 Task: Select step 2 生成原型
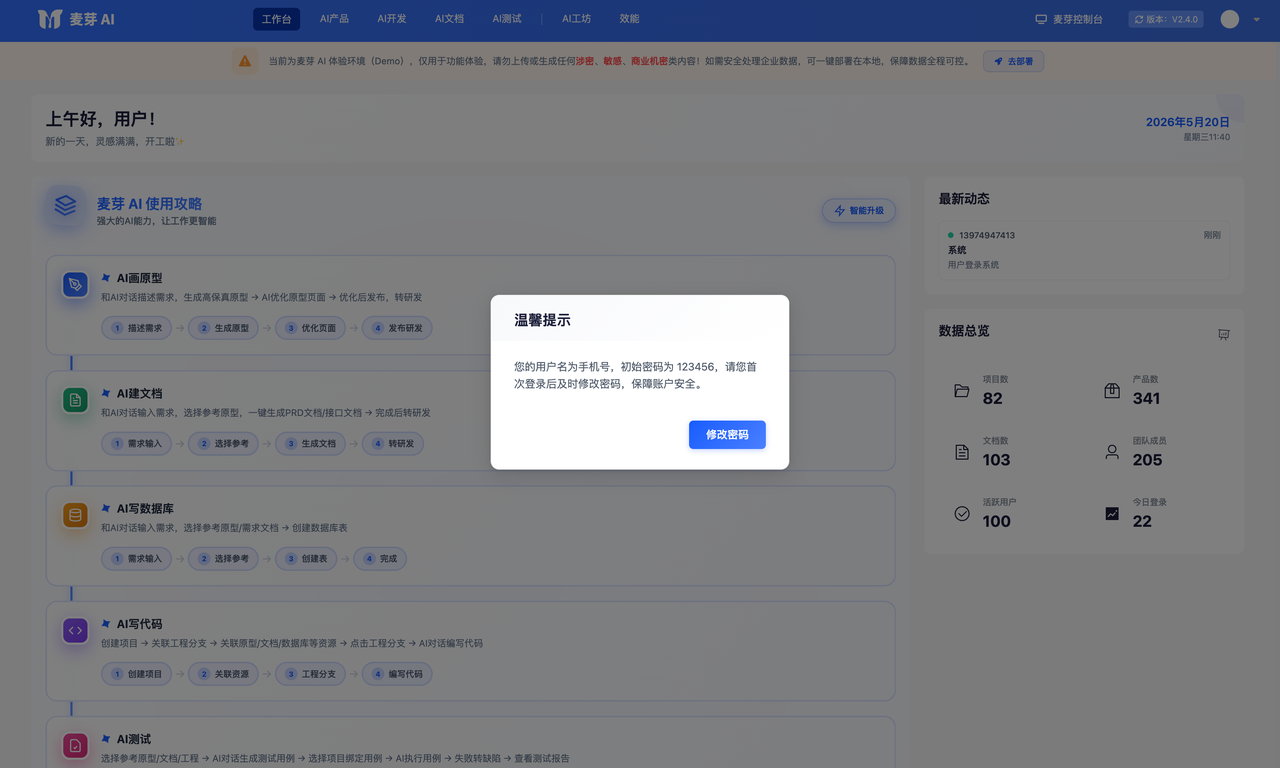pos(224,328)
